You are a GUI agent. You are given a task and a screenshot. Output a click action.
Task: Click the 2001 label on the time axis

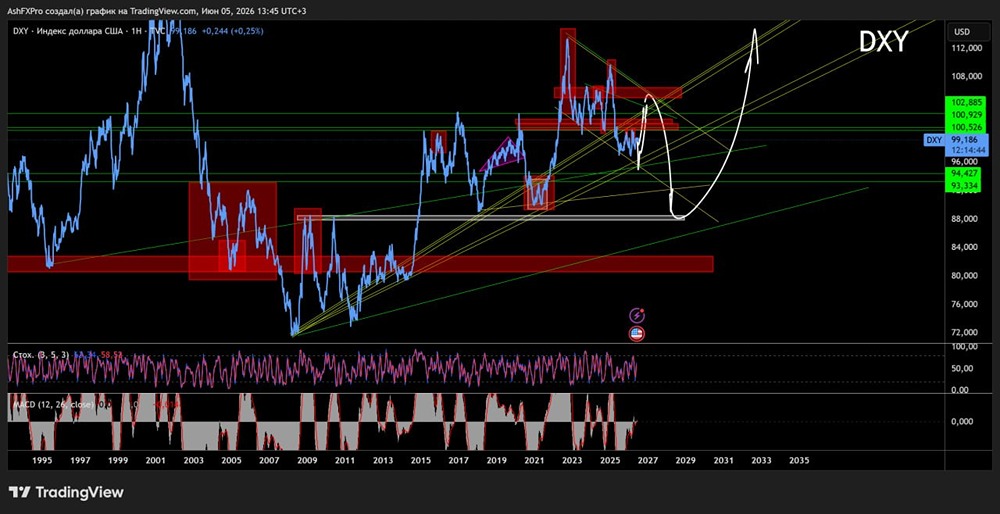click(155, 460)
